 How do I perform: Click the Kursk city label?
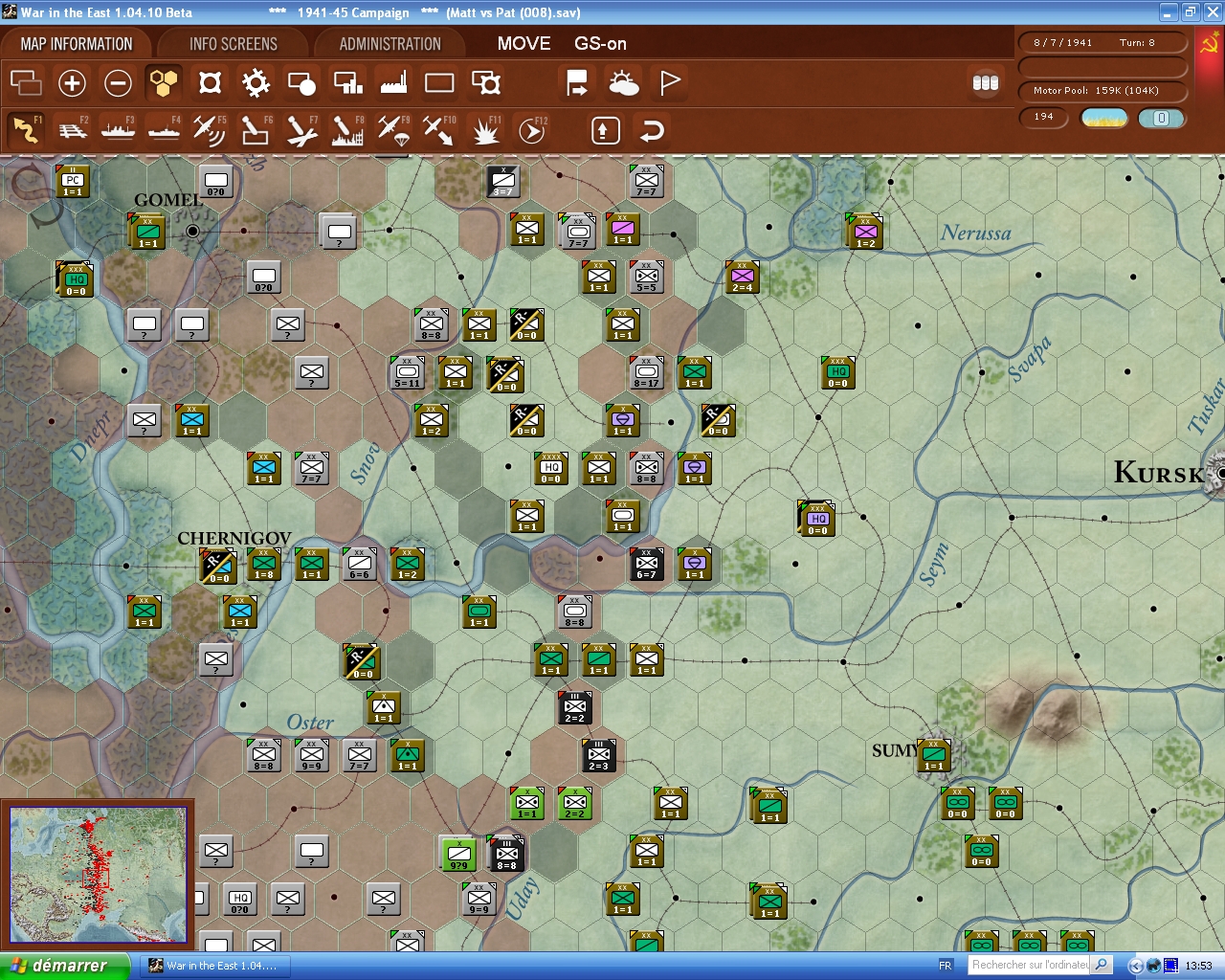pyautogui.click(x=1159, y=473)
